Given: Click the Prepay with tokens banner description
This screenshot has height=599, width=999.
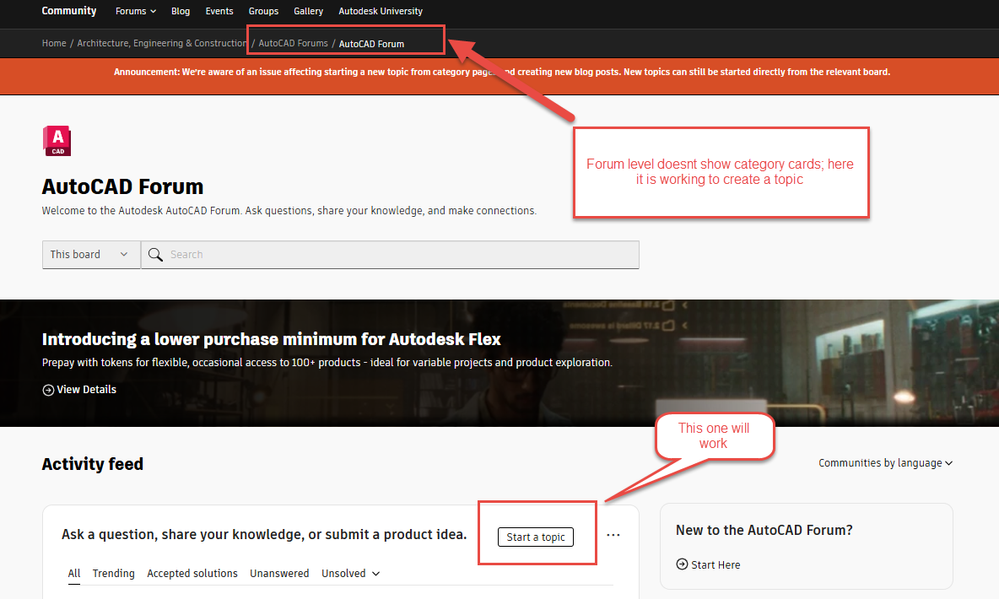Looking at the screenshot, I should (x=327, y=363).
